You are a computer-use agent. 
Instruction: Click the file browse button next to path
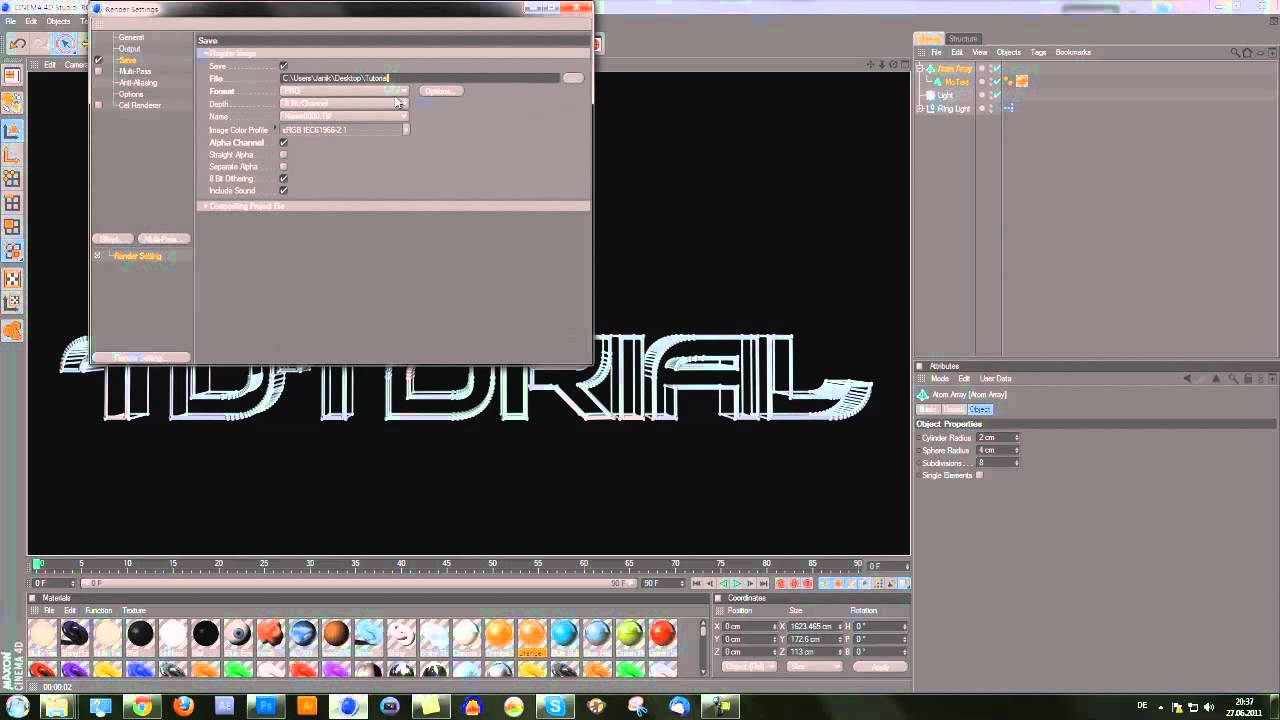point(573,78)
